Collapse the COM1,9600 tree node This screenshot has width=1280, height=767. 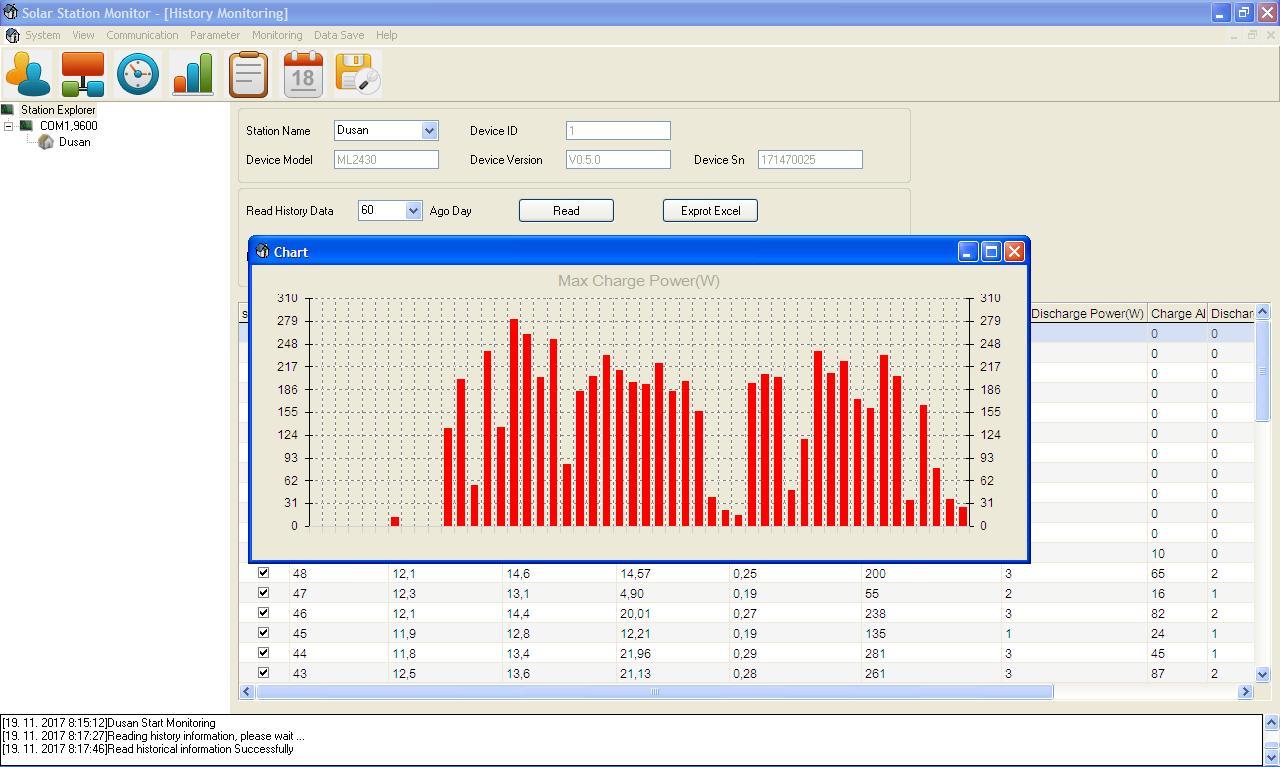(9, 126)
